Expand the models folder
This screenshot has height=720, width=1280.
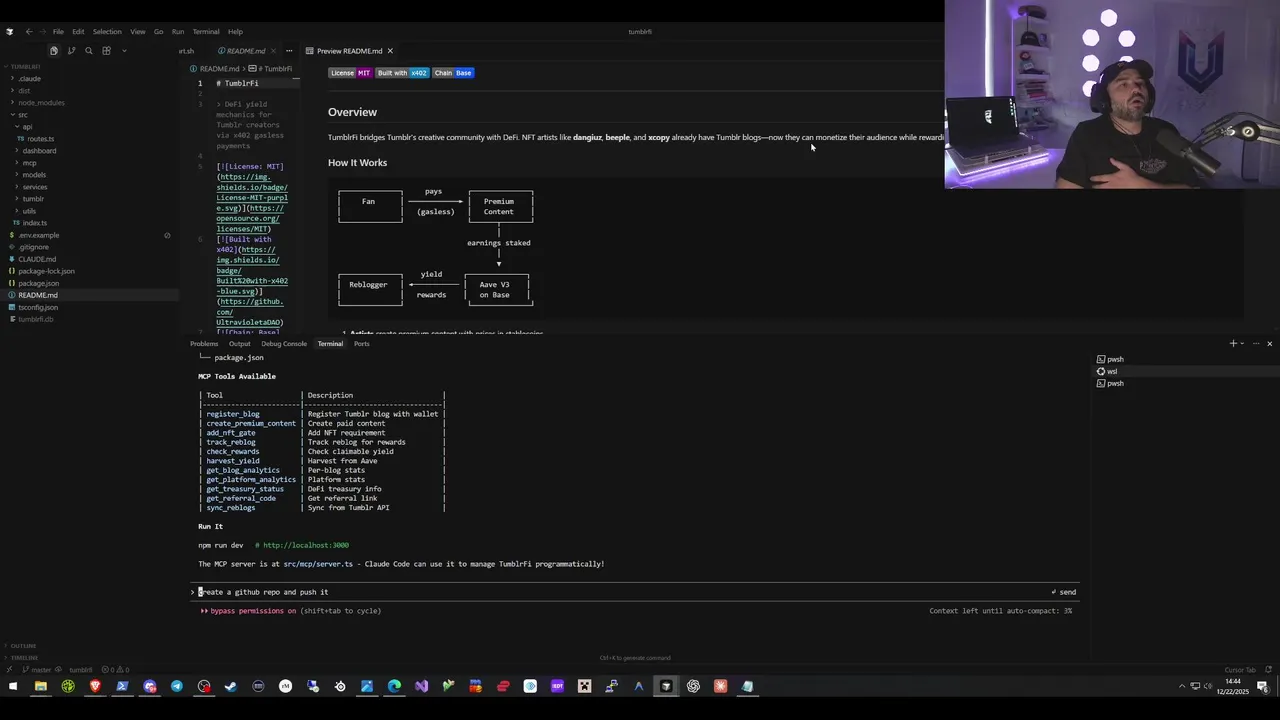click(34, 174)
